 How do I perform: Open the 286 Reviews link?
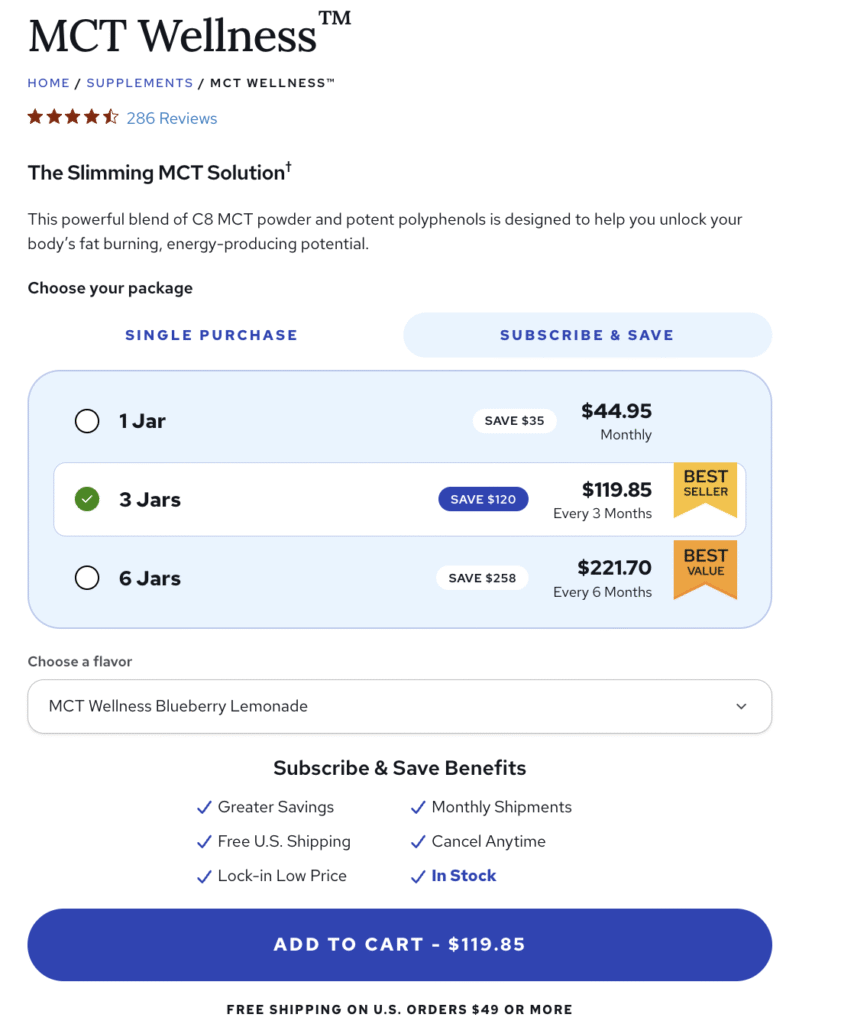coord(172,118)
